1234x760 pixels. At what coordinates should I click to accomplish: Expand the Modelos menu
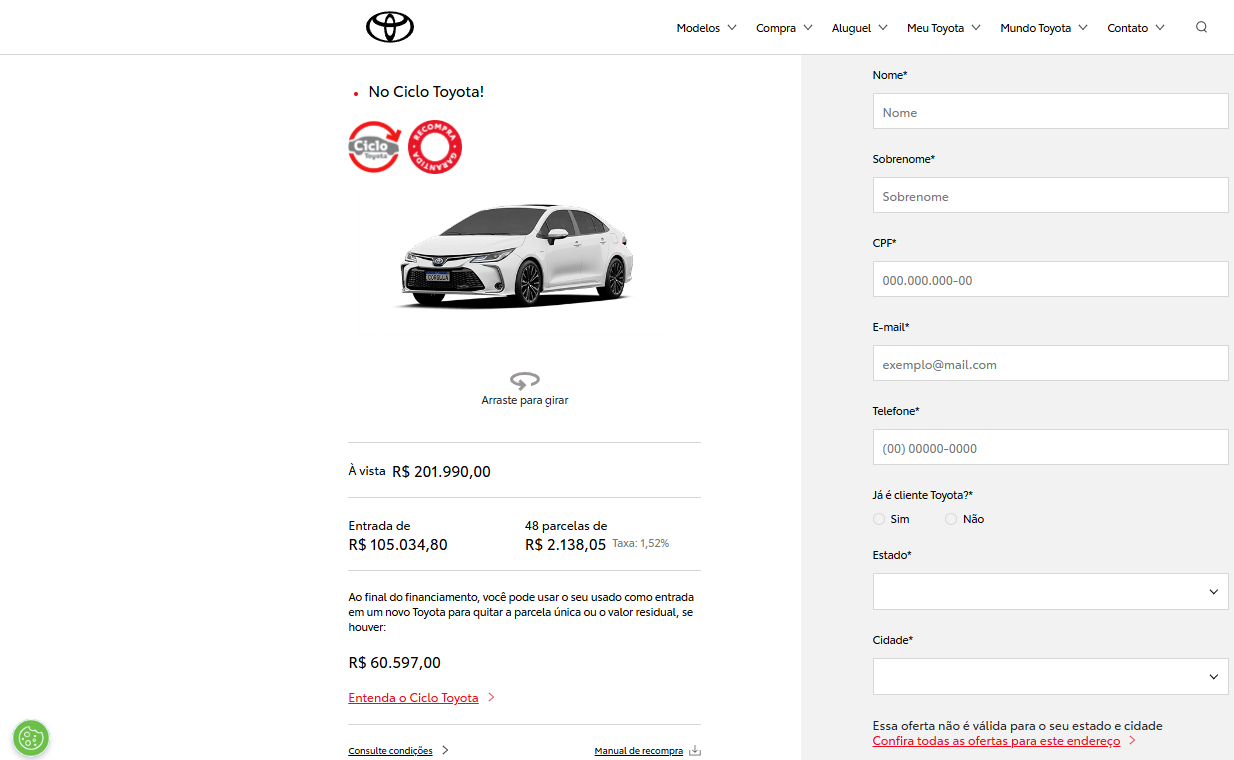[706, 28]
